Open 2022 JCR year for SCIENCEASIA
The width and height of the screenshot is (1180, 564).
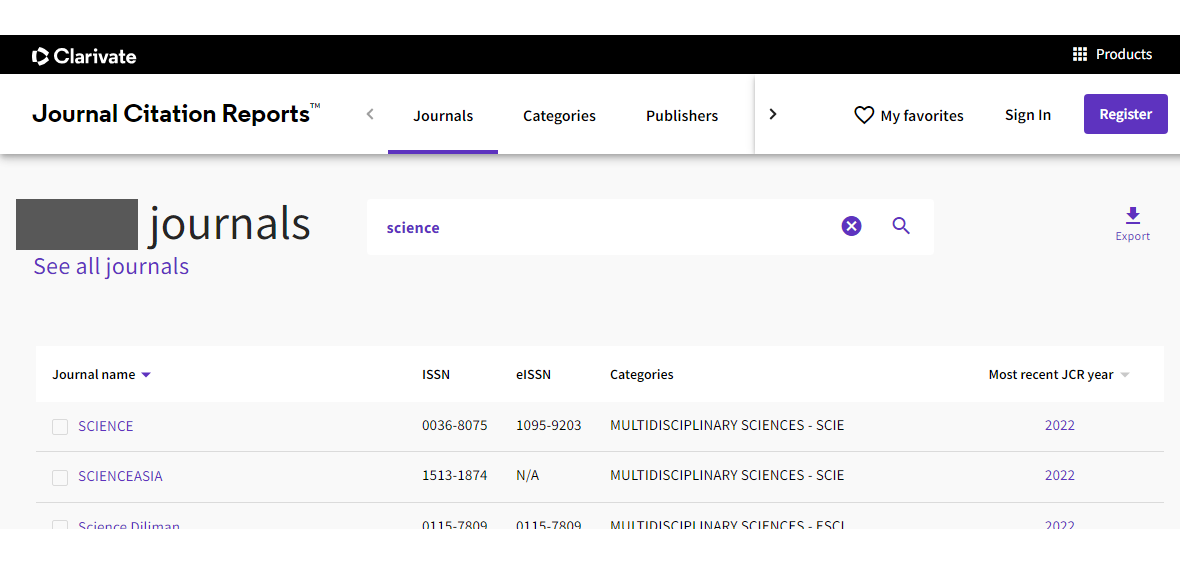(x=1060, y=476)
